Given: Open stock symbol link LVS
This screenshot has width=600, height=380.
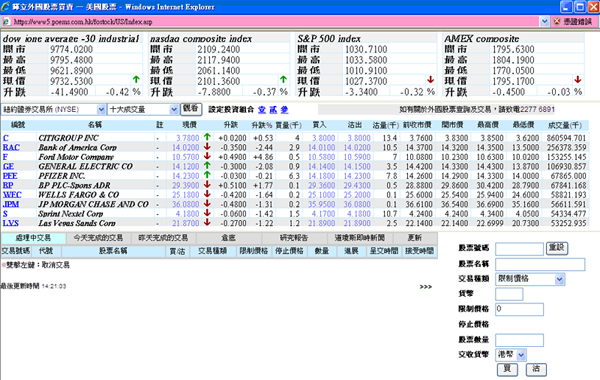Looking at the screenshot, I should tap(11, 223).
